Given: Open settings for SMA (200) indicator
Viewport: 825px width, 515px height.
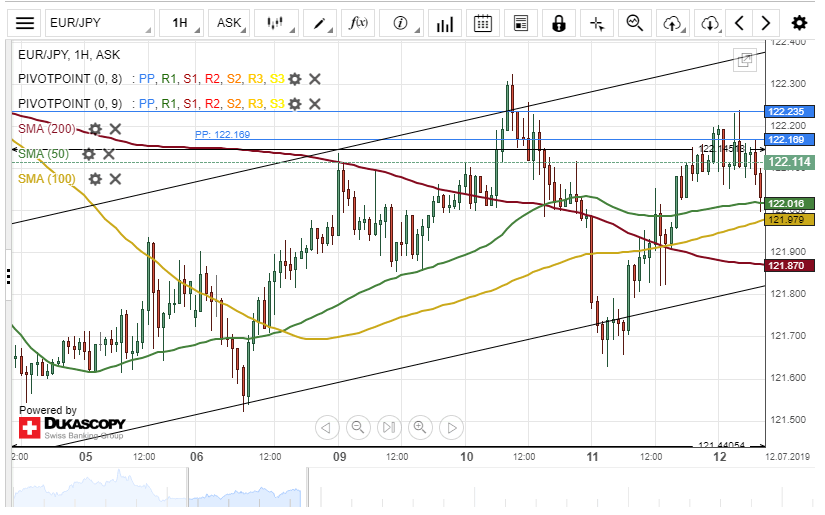Looking at the screenshot, I should (95, 129).
